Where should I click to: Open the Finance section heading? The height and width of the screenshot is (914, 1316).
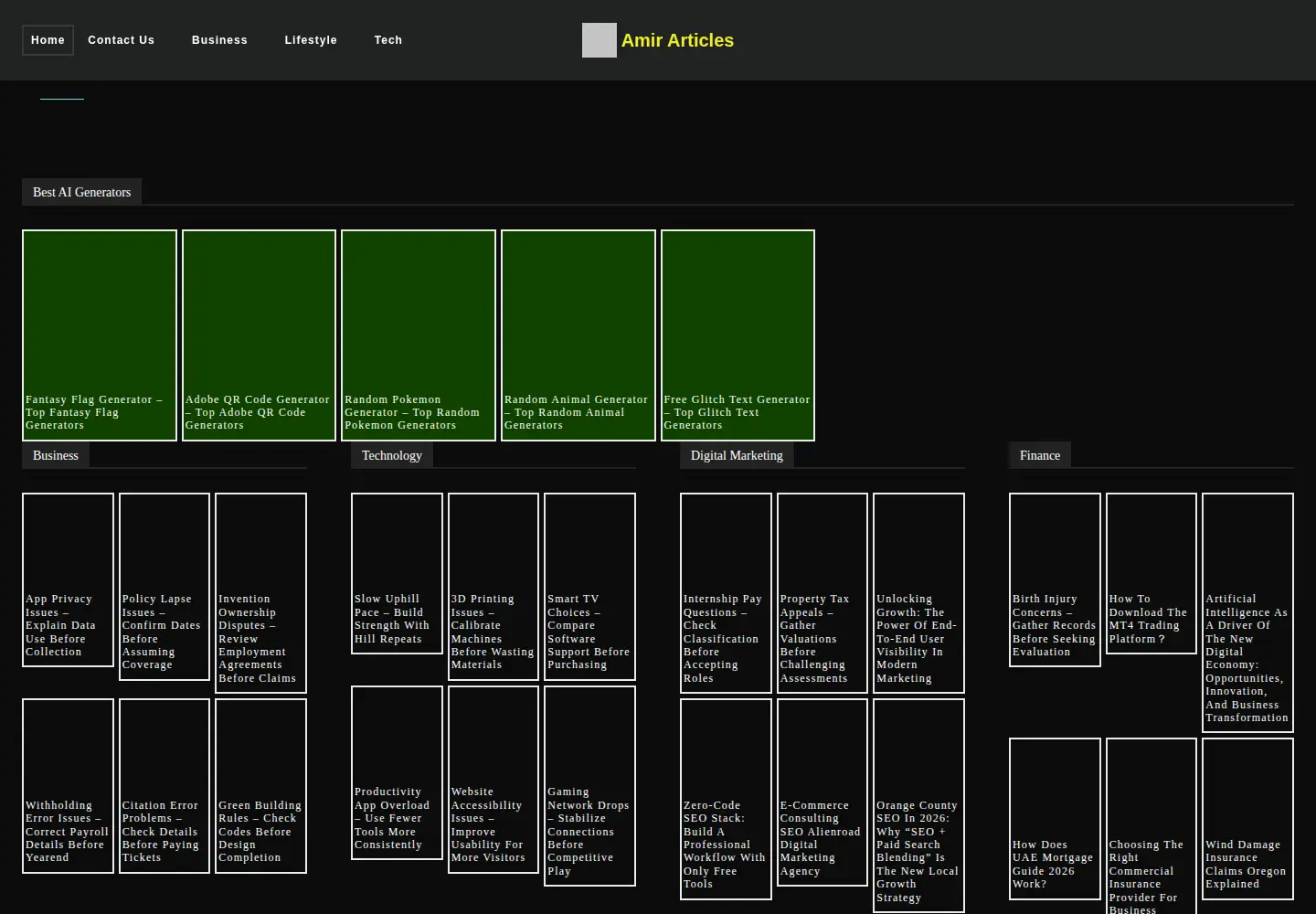click(1040, 455)
